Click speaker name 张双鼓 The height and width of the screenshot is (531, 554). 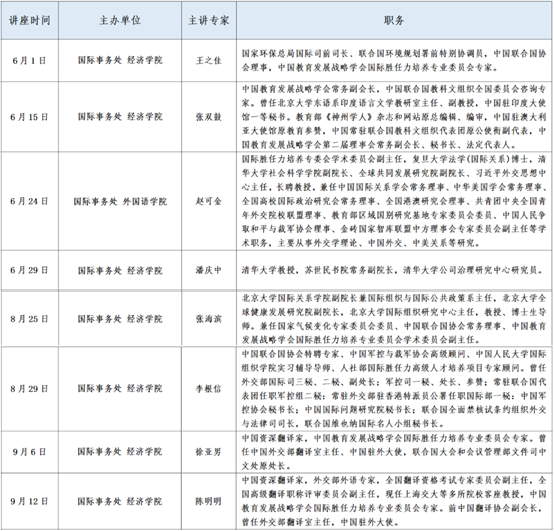coord(209,117)
